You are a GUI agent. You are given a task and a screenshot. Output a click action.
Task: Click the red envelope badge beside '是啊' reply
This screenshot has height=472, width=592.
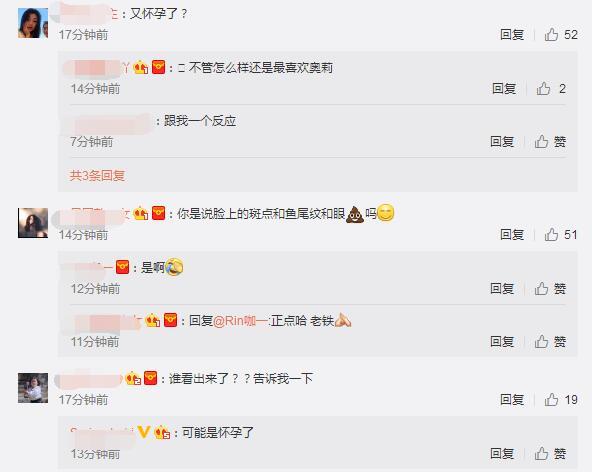(x=122, y=267)
